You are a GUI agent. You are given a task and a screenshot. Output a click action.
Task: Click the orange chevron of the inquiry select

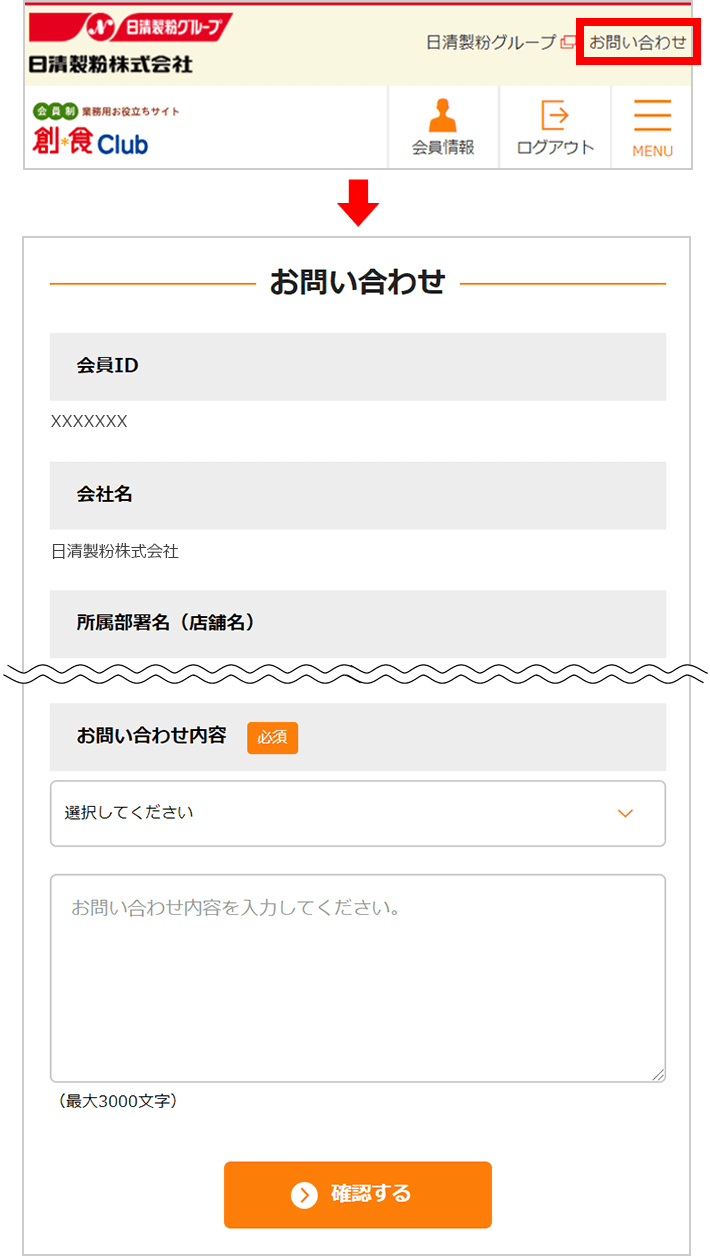point(625,813)
